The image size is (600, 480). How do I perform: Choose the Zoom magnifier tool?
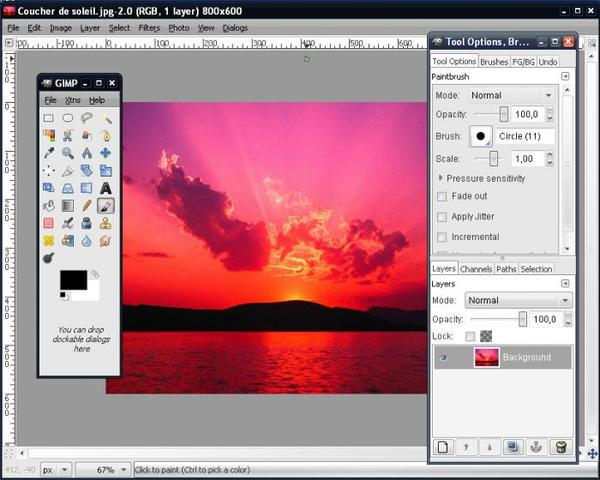[x=68, y=153]
